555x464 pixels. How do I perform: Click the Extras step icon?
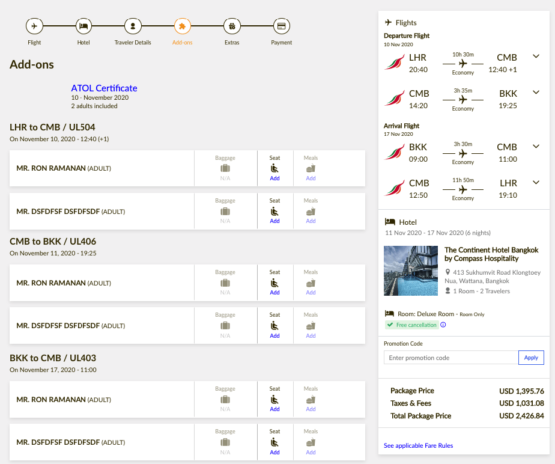pyautogui.click(x=232, y=26)
